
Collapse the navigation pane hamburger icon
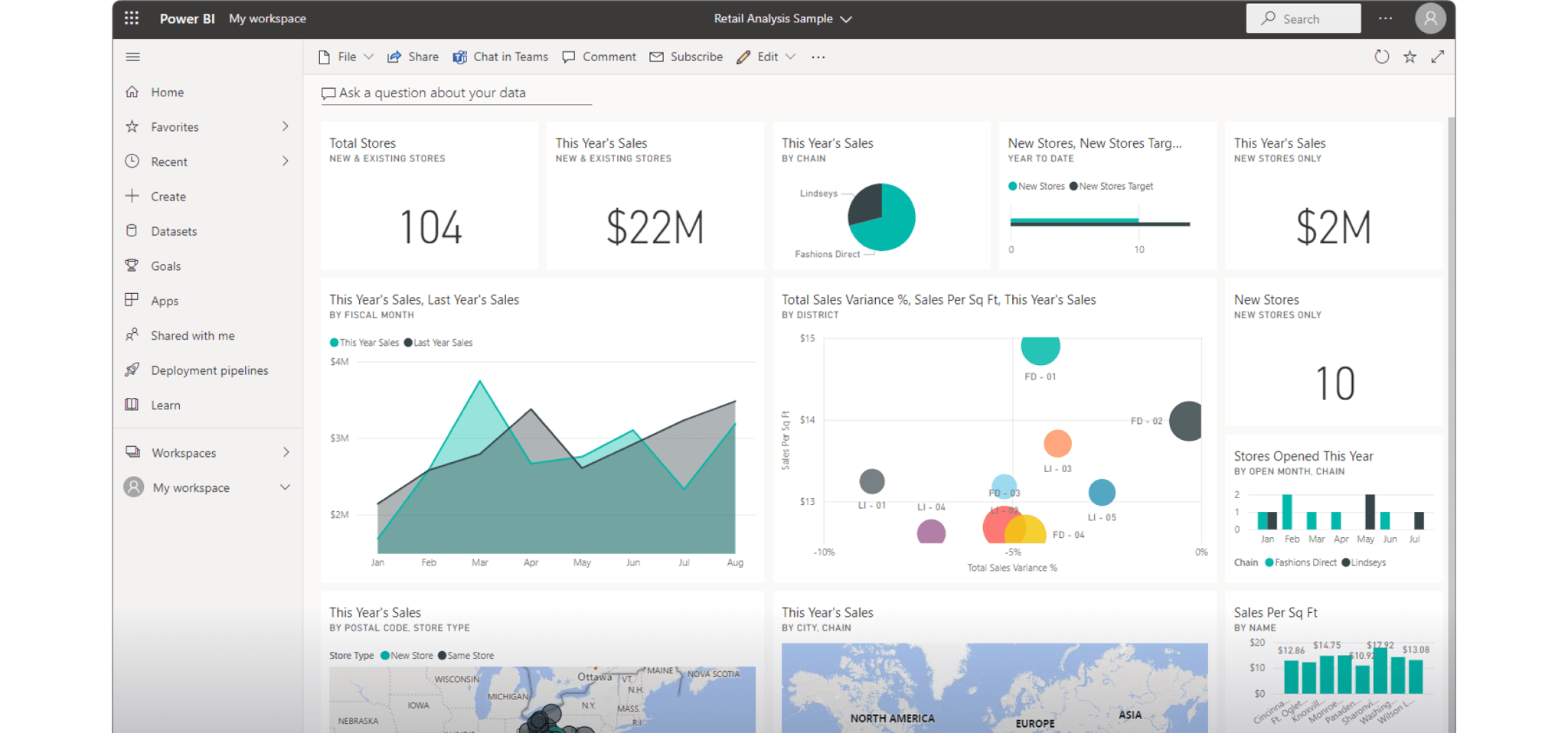click(132, 57)
